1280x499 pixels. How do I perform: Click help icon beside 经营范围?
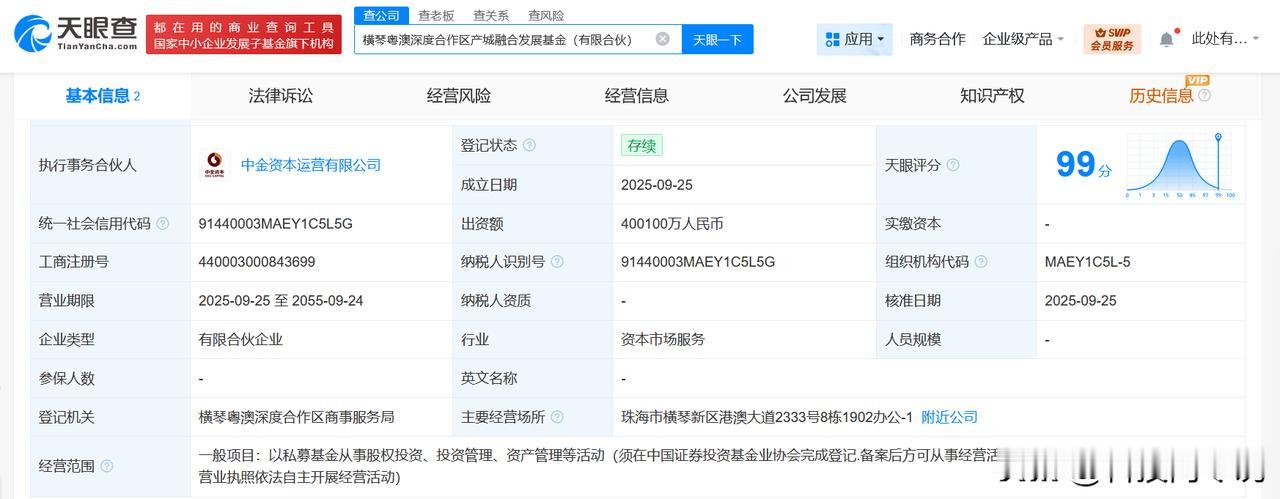(107, 466)
